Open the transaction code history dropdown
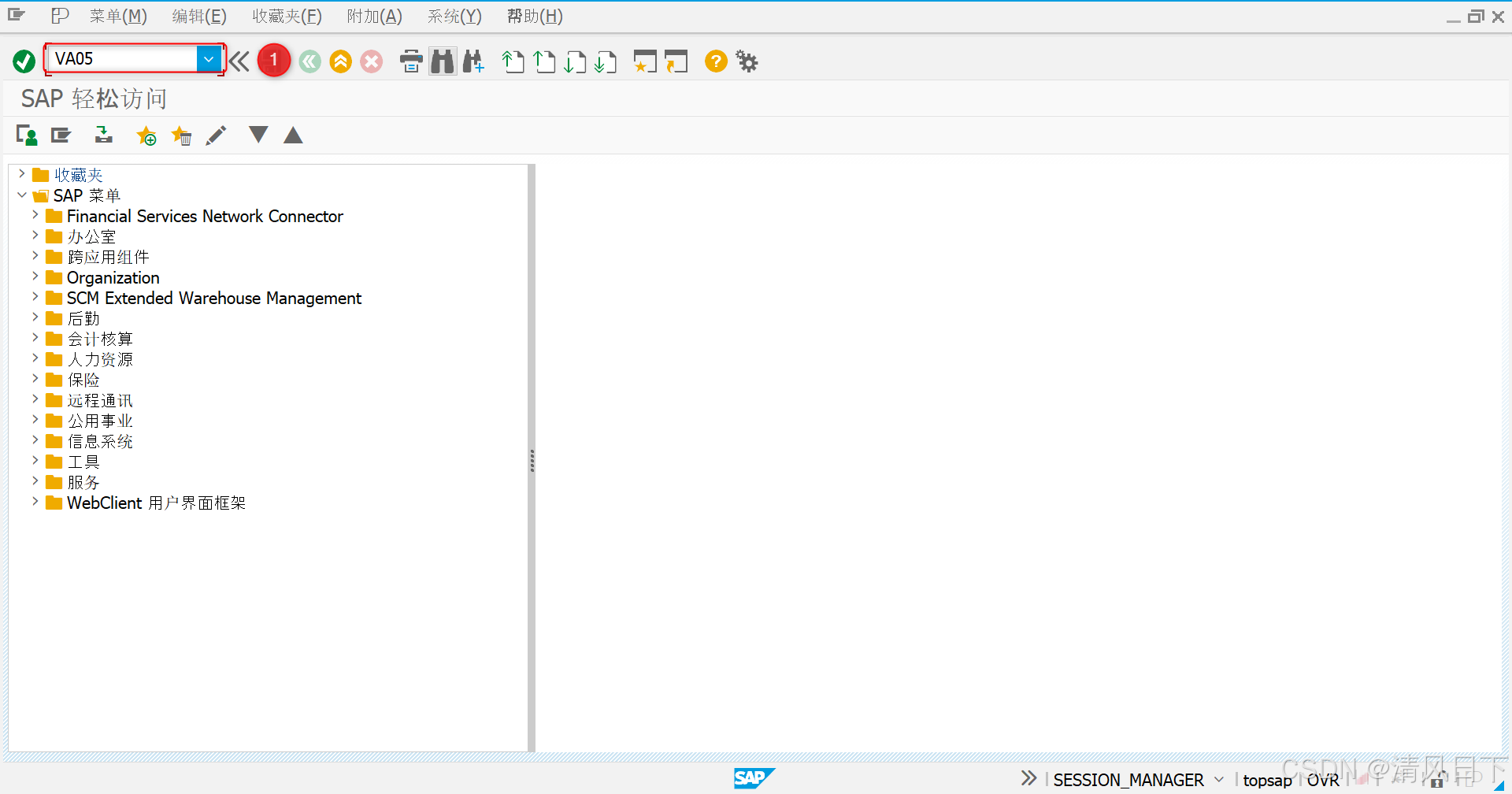1512x794 pixels. [209, 59]
